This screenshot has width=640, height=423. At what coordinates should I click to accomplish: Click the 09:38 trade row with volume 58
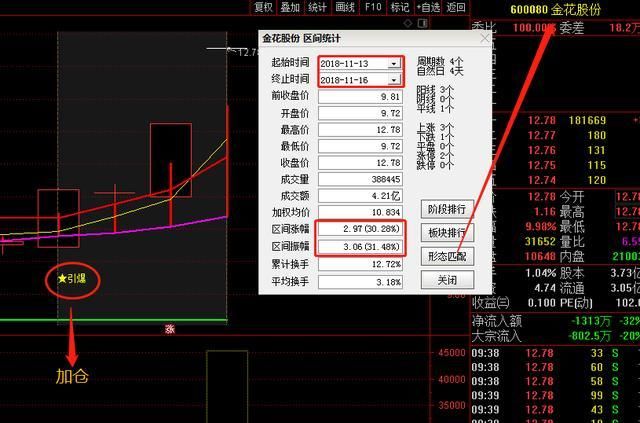[x=556, y=381]
